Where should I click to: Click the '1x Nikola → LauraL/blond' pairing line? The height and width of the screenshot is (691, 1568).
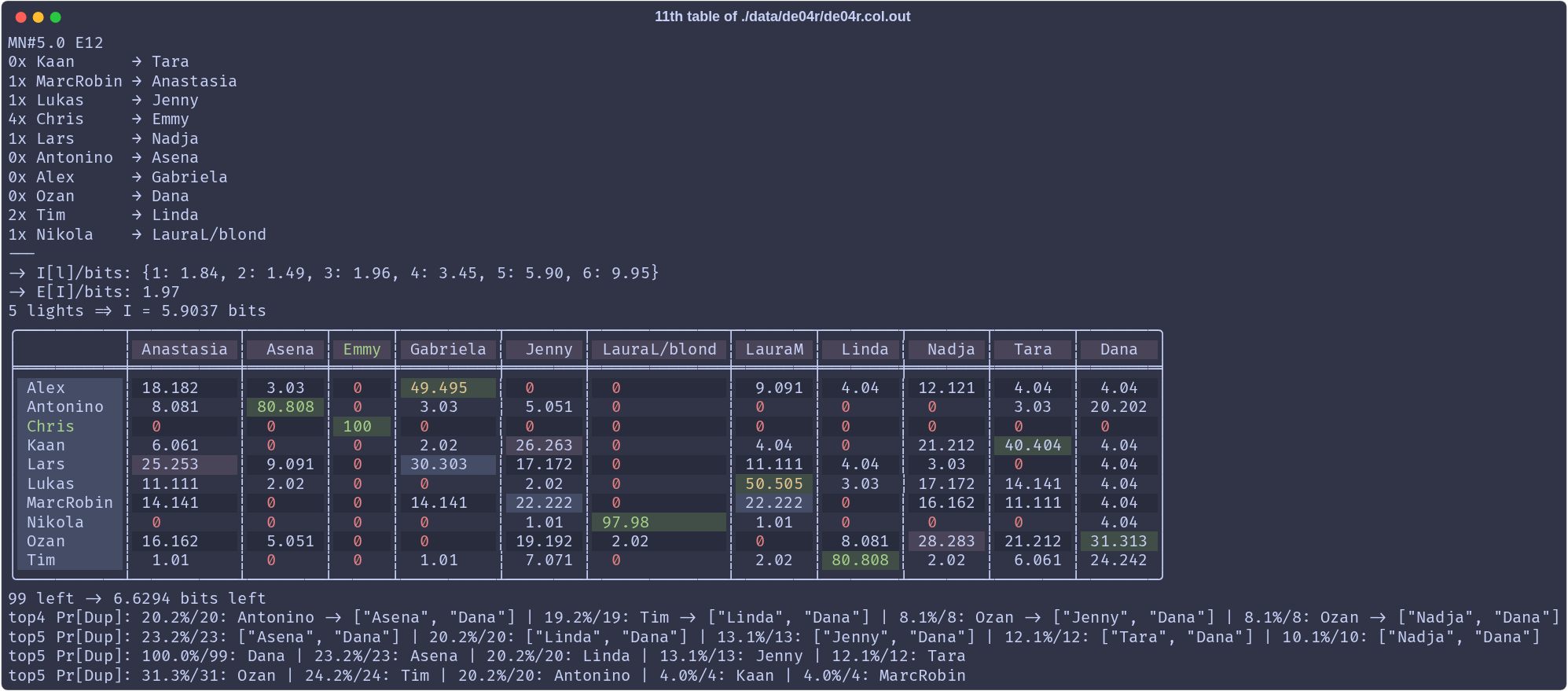[x=138, y=234]
